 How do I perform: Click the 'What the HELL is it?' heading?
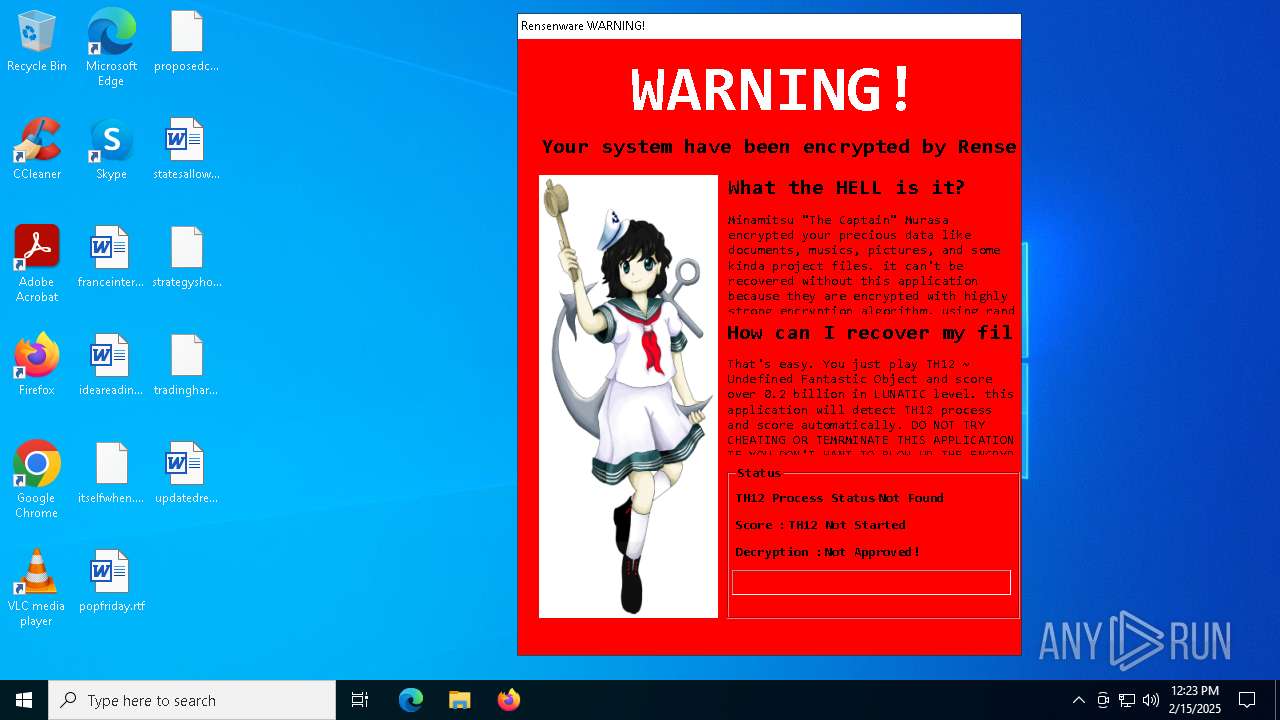click(x=846, y=188)
